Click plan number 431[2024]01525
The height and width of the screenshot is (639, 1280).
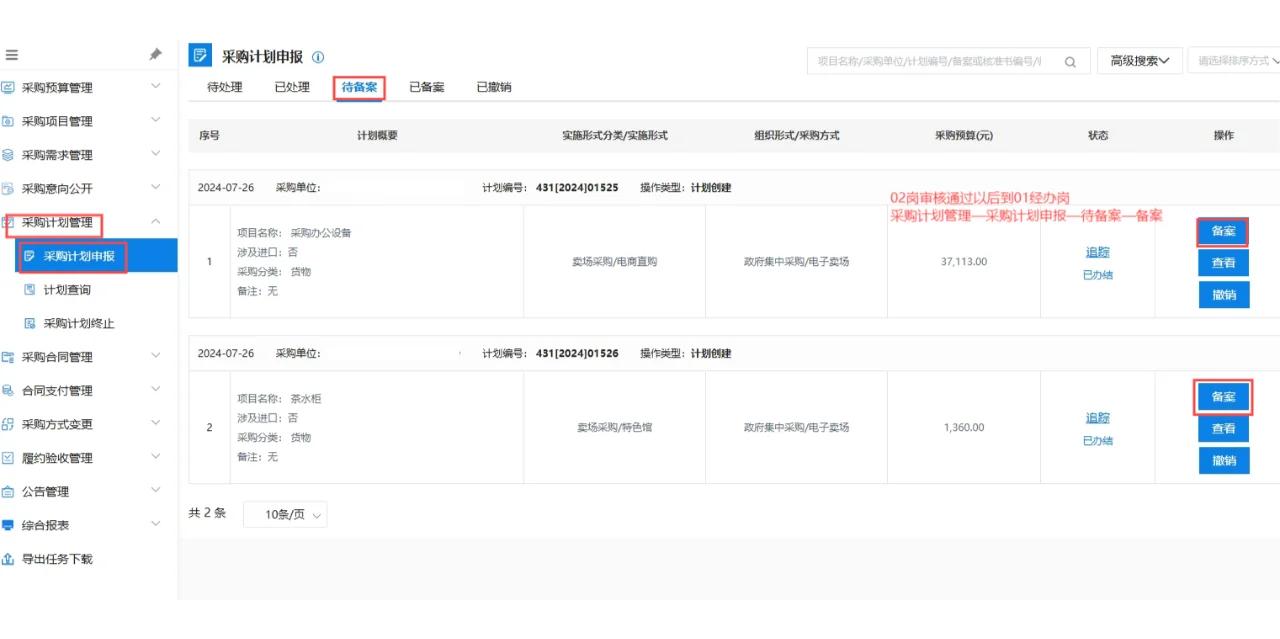(577, 188)
